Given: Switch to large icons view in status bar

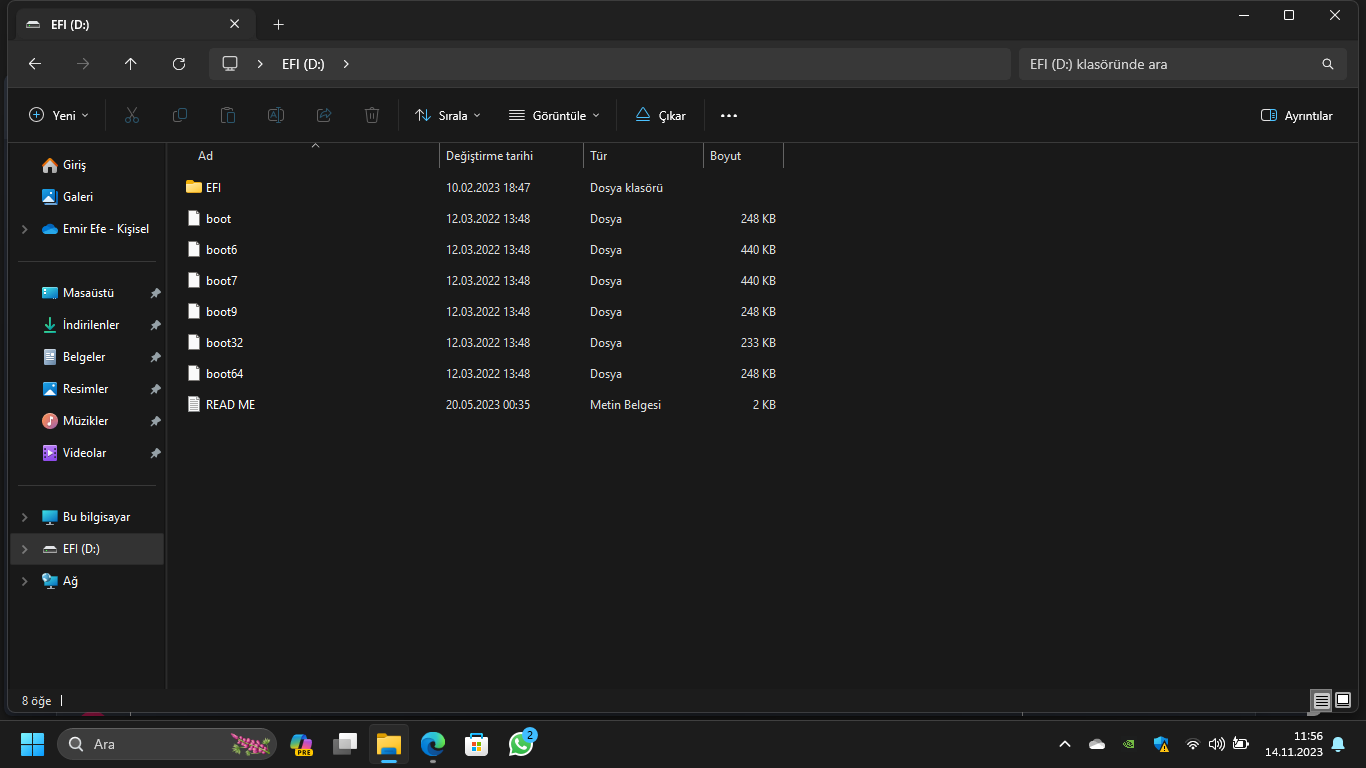Looking at the screenshot, I should pyautogui.click(x=1343, y=700).
